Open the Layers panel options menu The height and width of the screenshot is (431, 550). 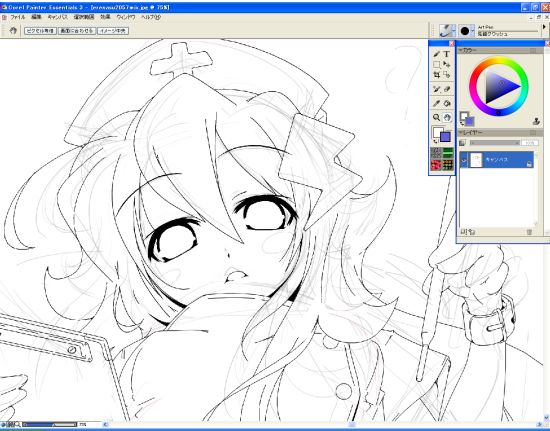click(x=533, y=133)
